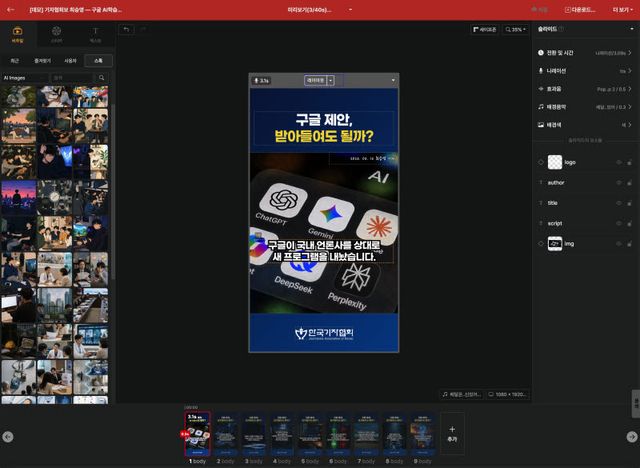Switch to the Recent asset tab

15,60
